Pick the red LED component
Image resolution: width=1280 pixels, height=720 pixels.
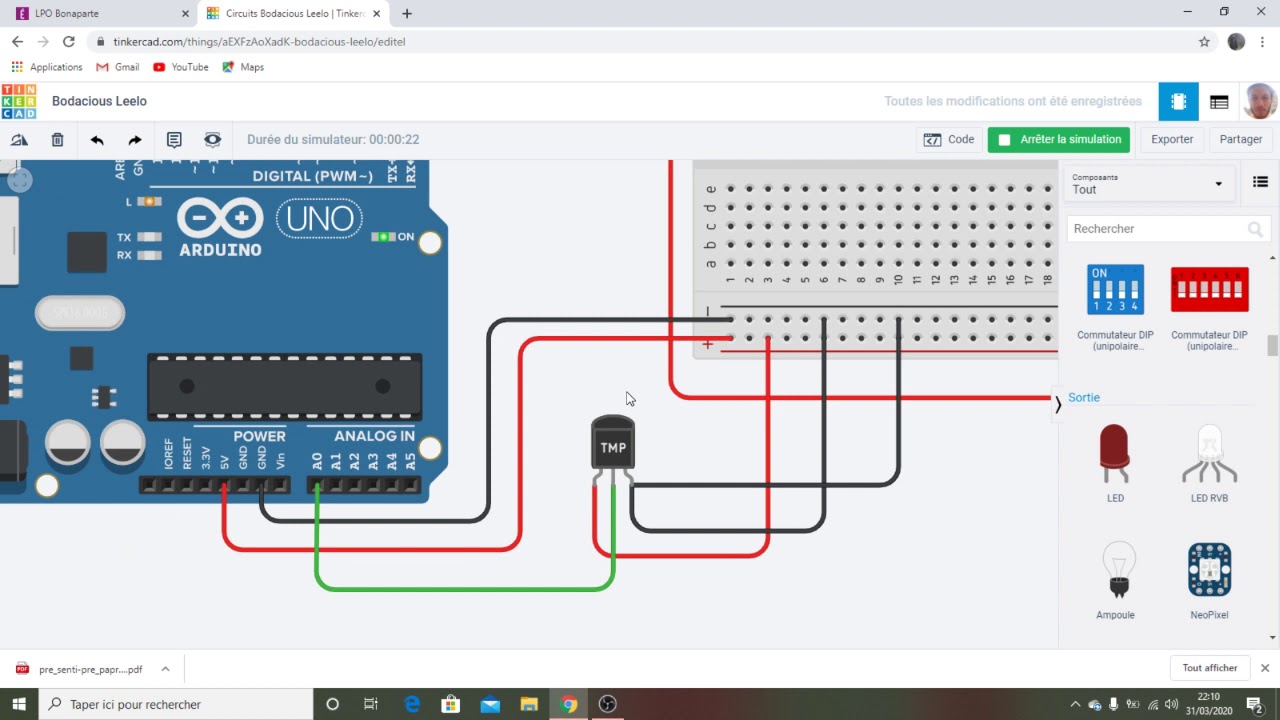point(1114,462)
